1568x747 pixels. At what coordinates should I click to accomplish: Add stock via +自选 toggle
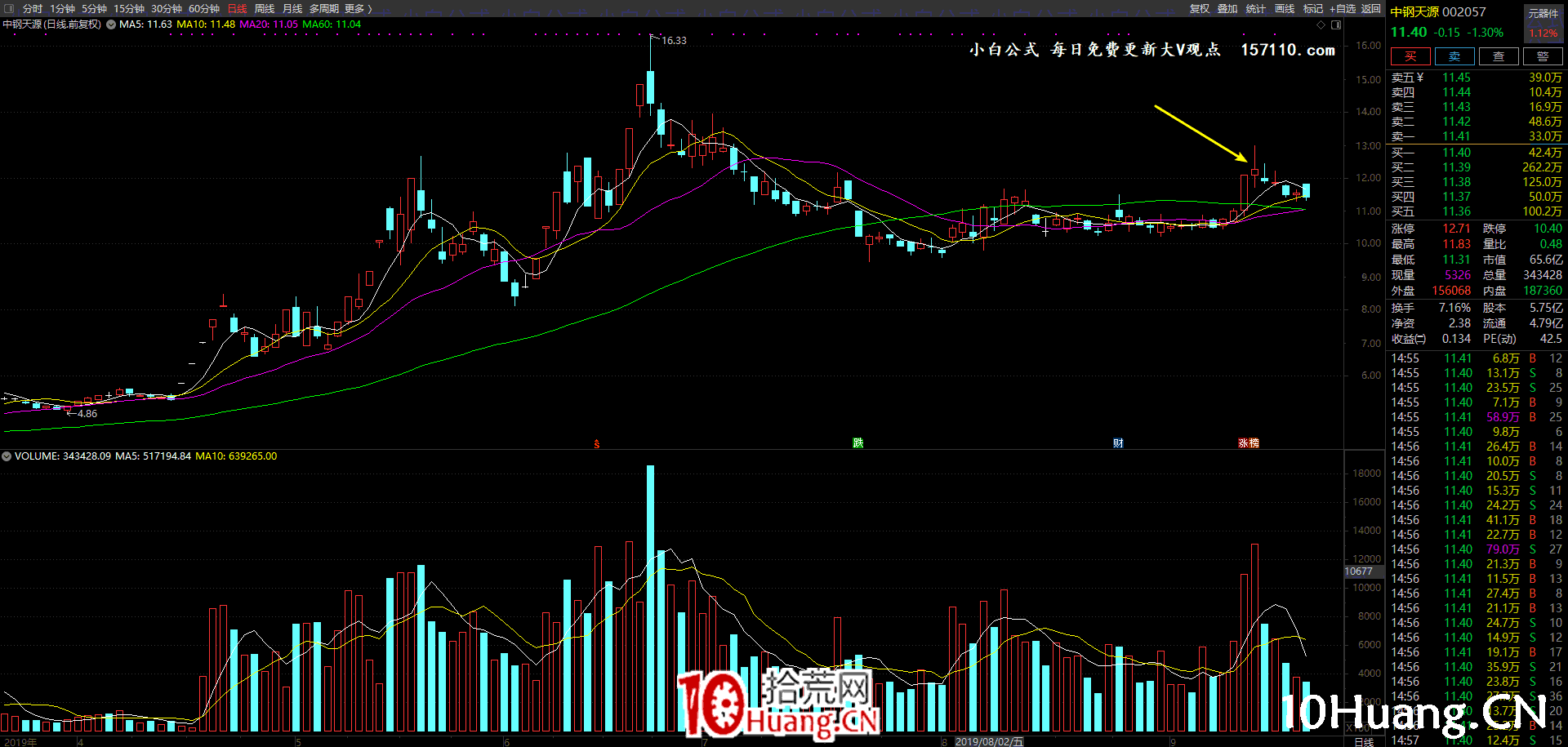[x=1342, y=8]
